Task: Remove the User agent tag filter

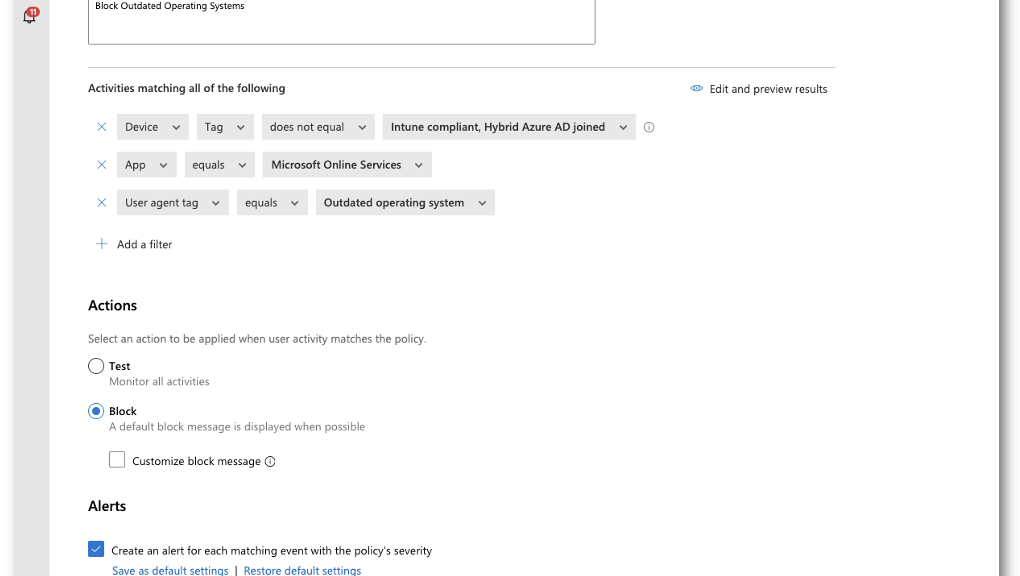Action: (101, 202)
